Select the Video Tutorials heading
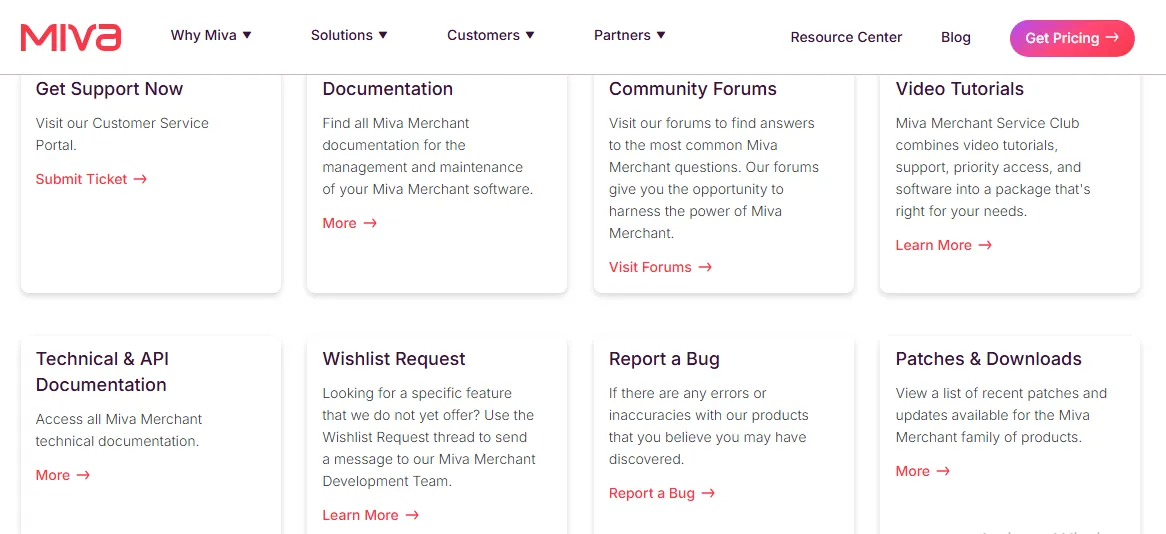 click(960, 89)
